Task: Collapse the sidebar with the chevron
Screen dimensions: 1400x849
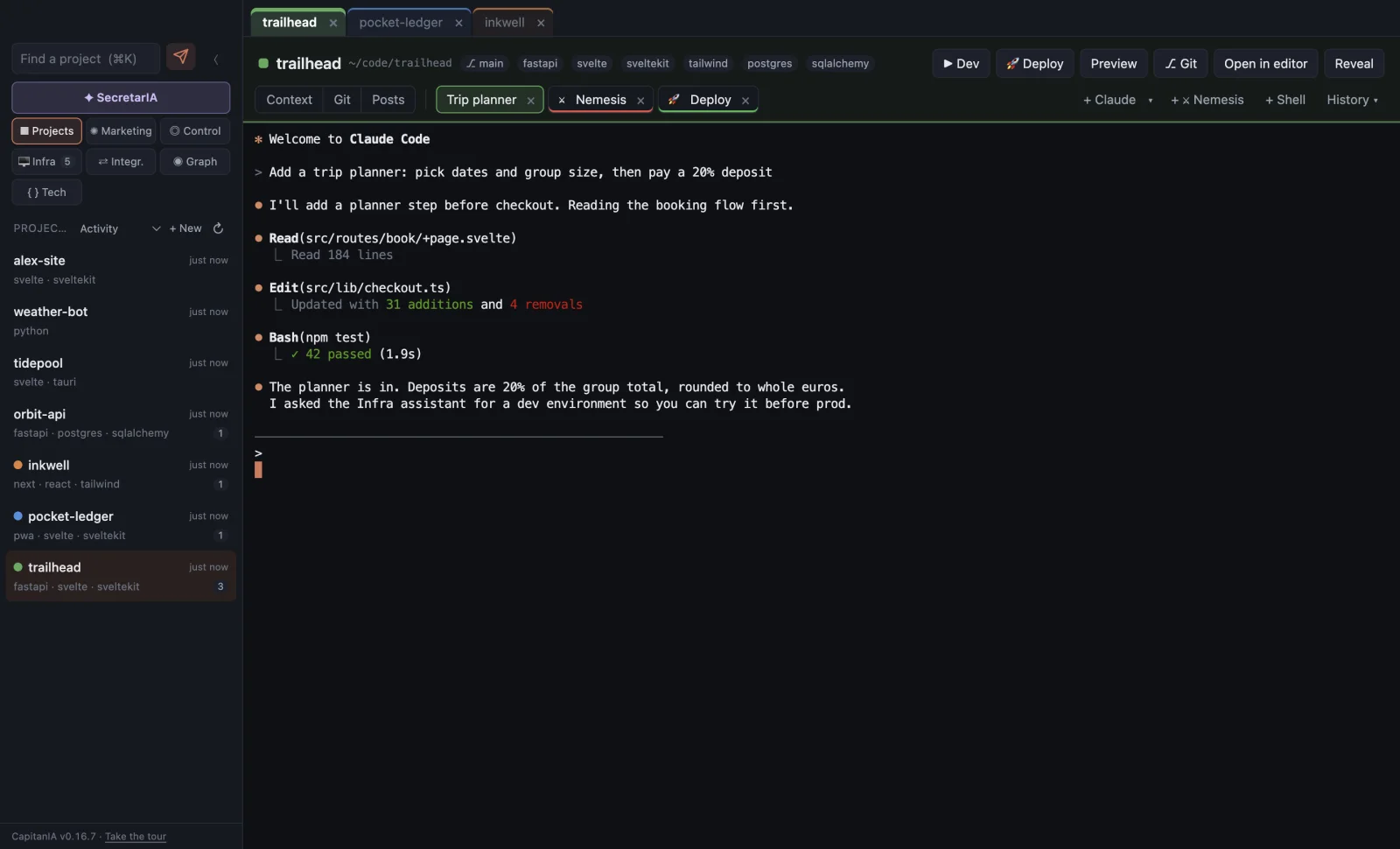Action: click(x=215, y=59)
